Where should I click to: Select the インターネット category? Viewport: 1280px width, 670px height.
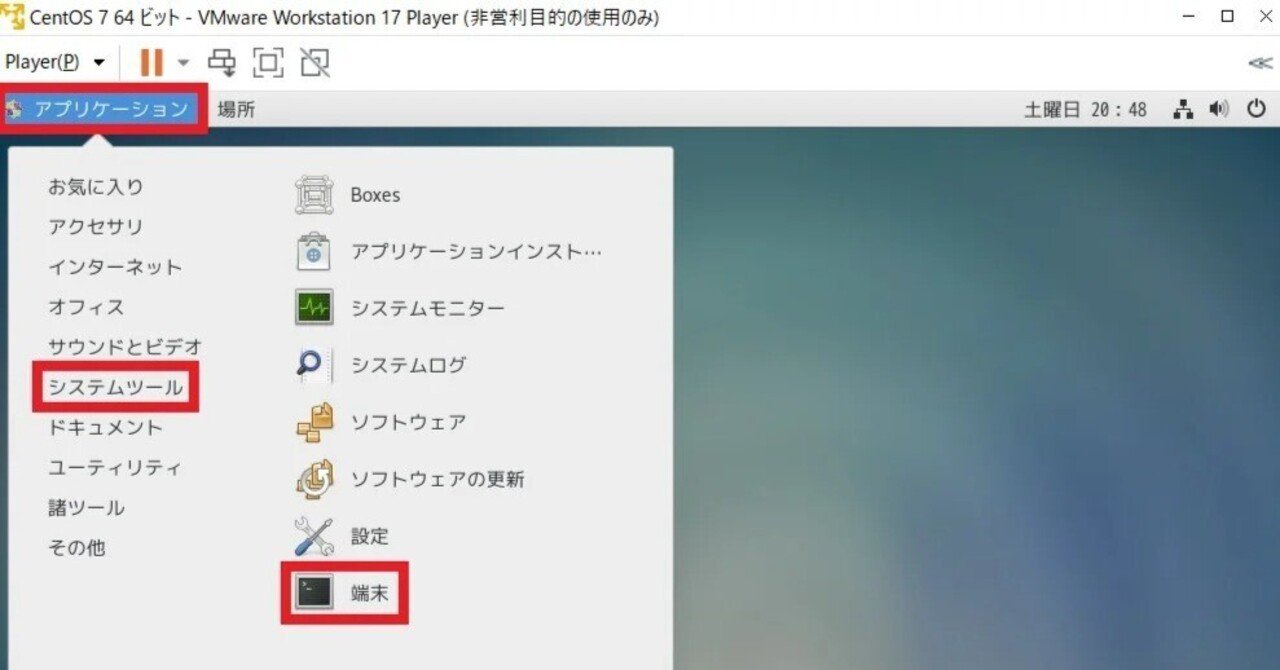(113, 267)
